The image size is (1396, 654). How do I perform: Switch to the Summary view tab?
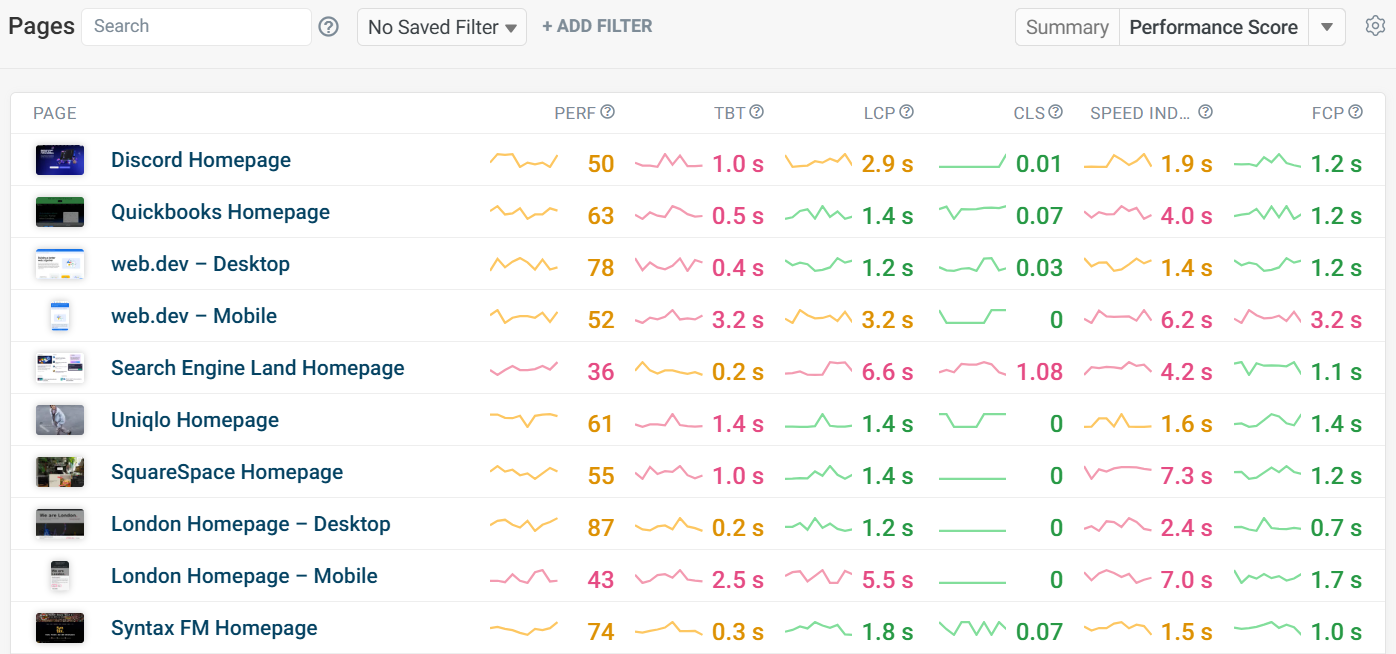(1067, 27)
